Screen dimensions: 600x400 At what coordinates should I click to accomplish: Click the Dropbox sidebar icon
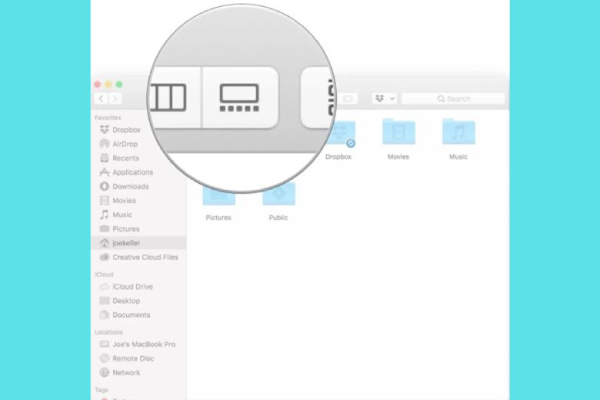104,129
